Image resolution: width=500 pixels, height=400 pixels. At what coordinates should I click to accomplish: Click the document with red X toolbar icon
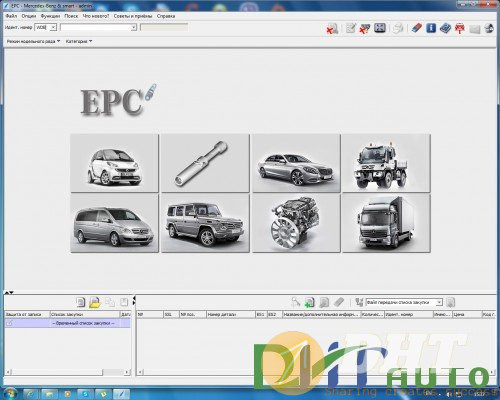pyautogui.click(x=332, y=29)
